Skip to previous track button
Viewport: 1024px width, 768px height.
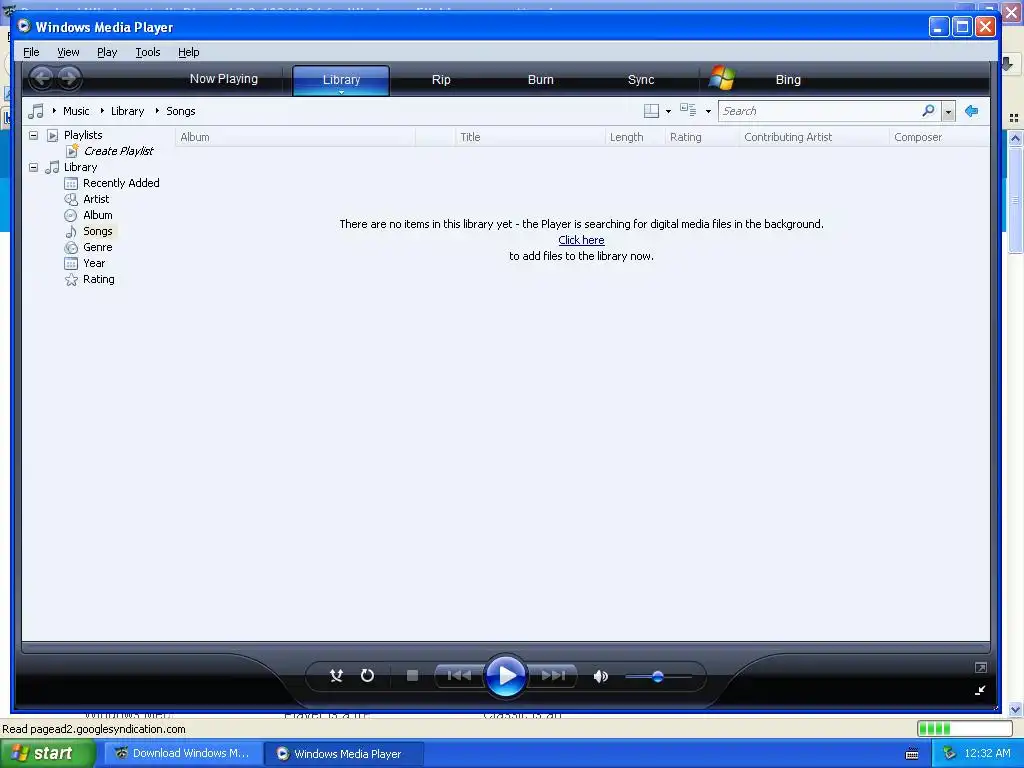(459, 676)
